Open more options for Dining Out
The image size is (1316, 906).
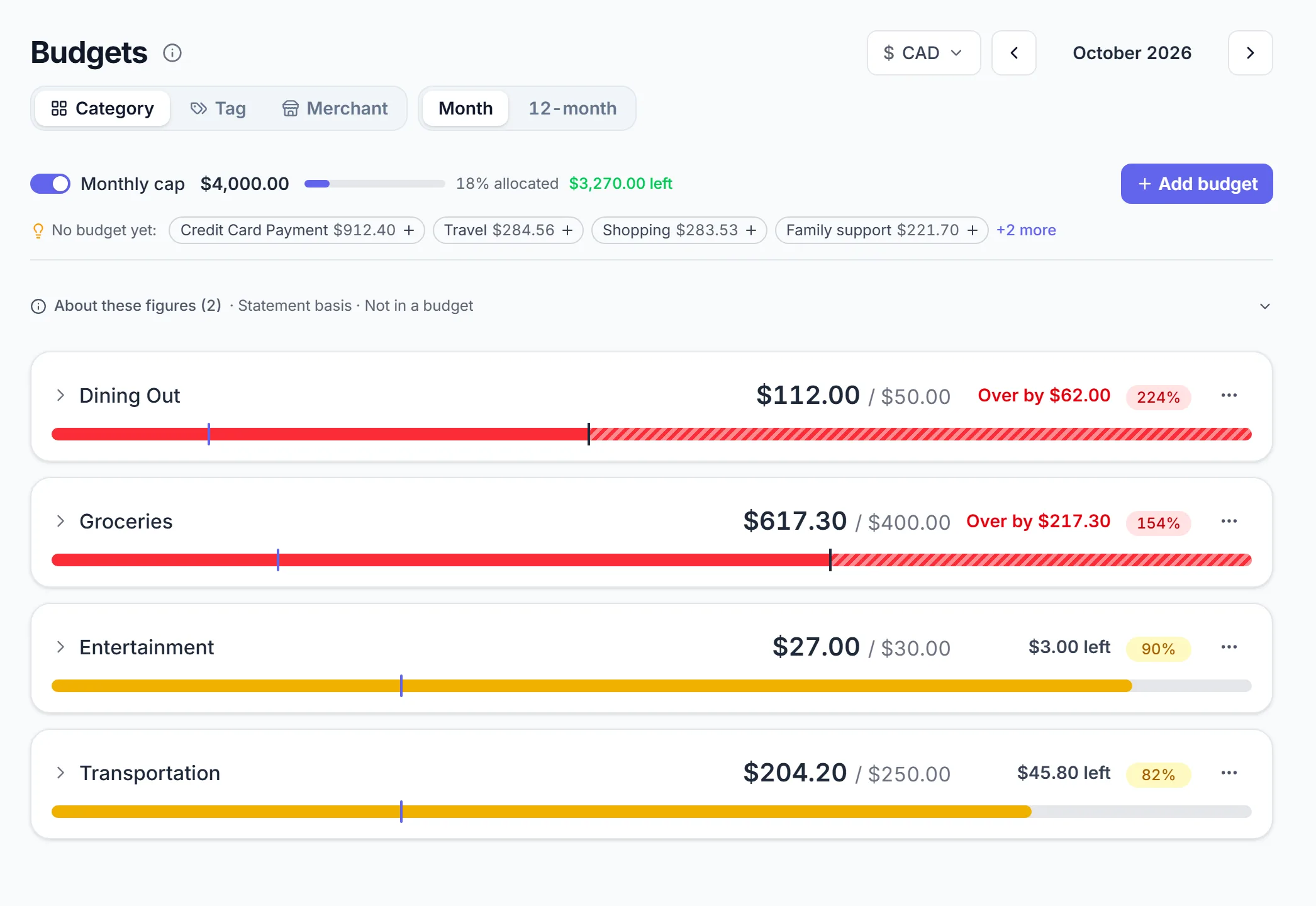pyautogui.click(x=1229, y=395)
